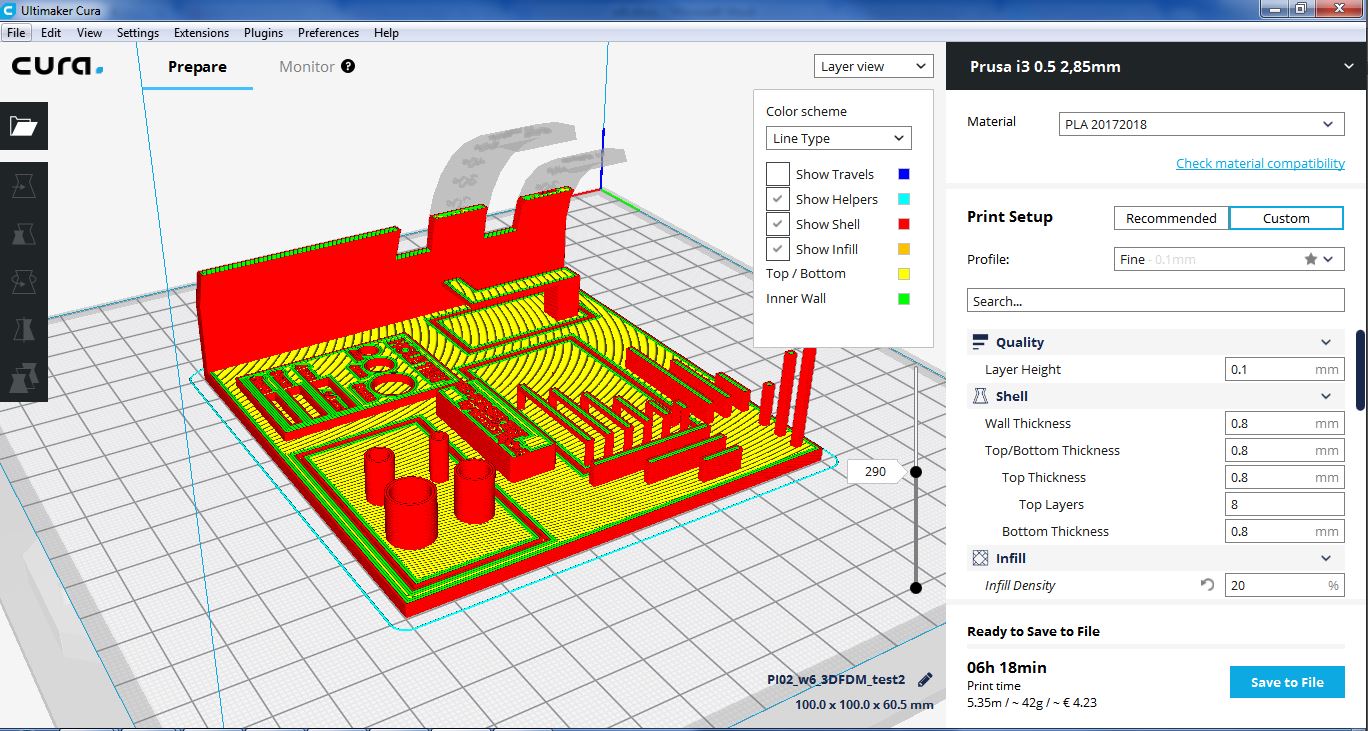The image size is (1368, 731).
Task: Click the Layer Height value field
Action: (x=1284, y=369)
